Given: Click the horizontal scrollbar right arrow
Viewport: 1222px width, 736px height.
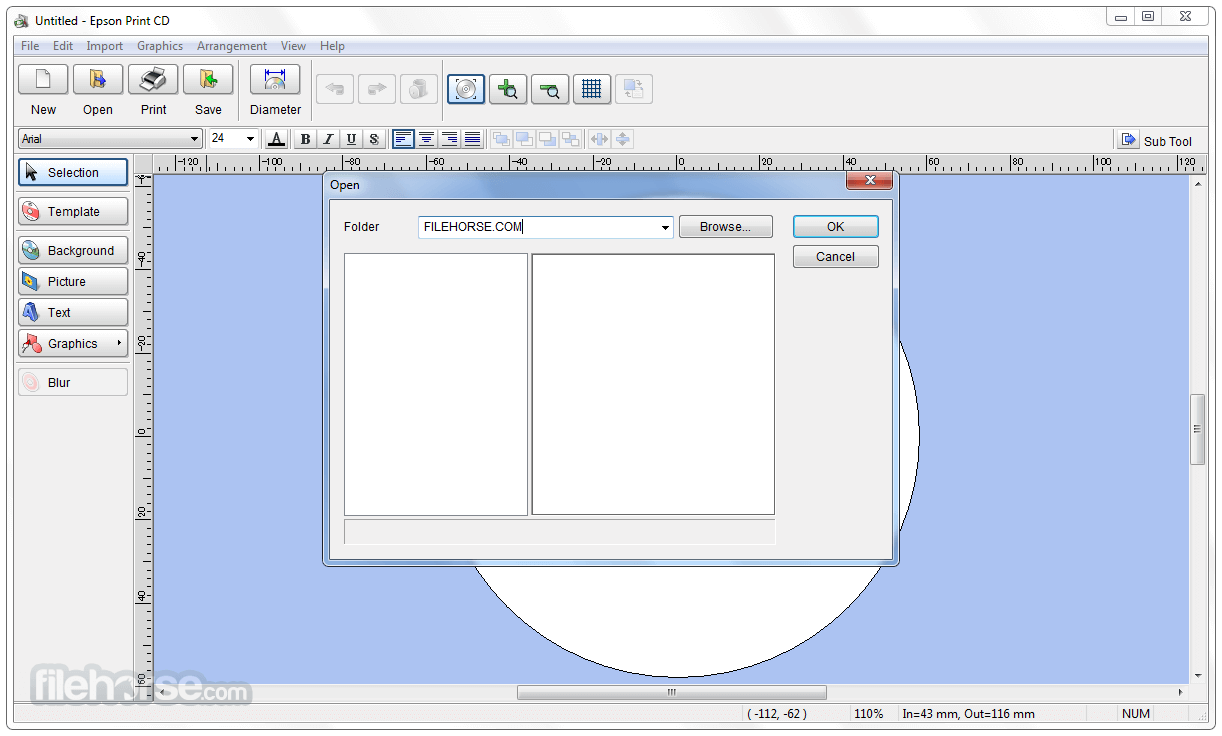Looking at the screenshot, I should click(1180, 692).
